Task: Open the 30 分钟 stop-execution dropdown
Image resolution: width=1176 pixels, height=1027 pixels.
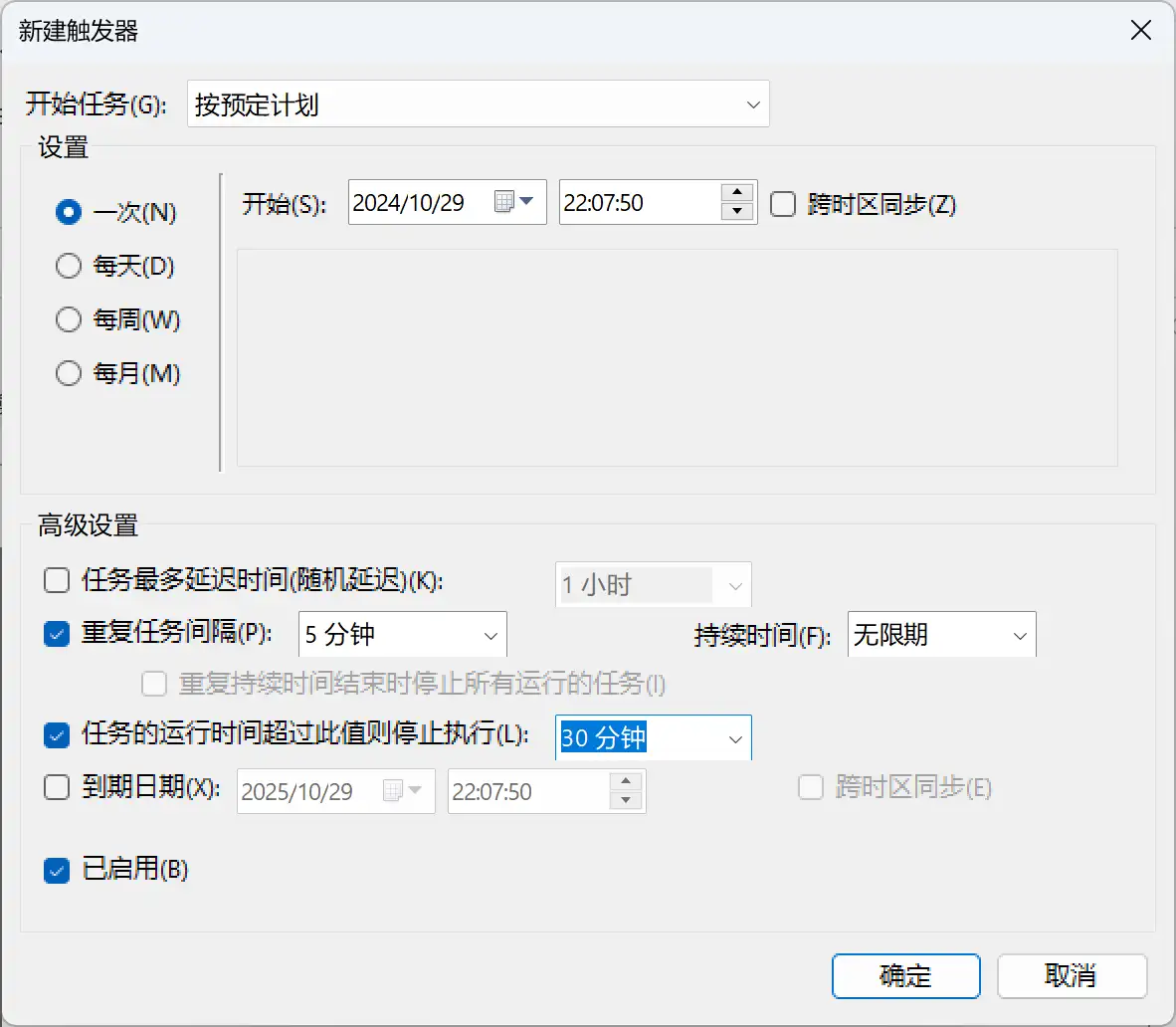Action: click(734, 737)
